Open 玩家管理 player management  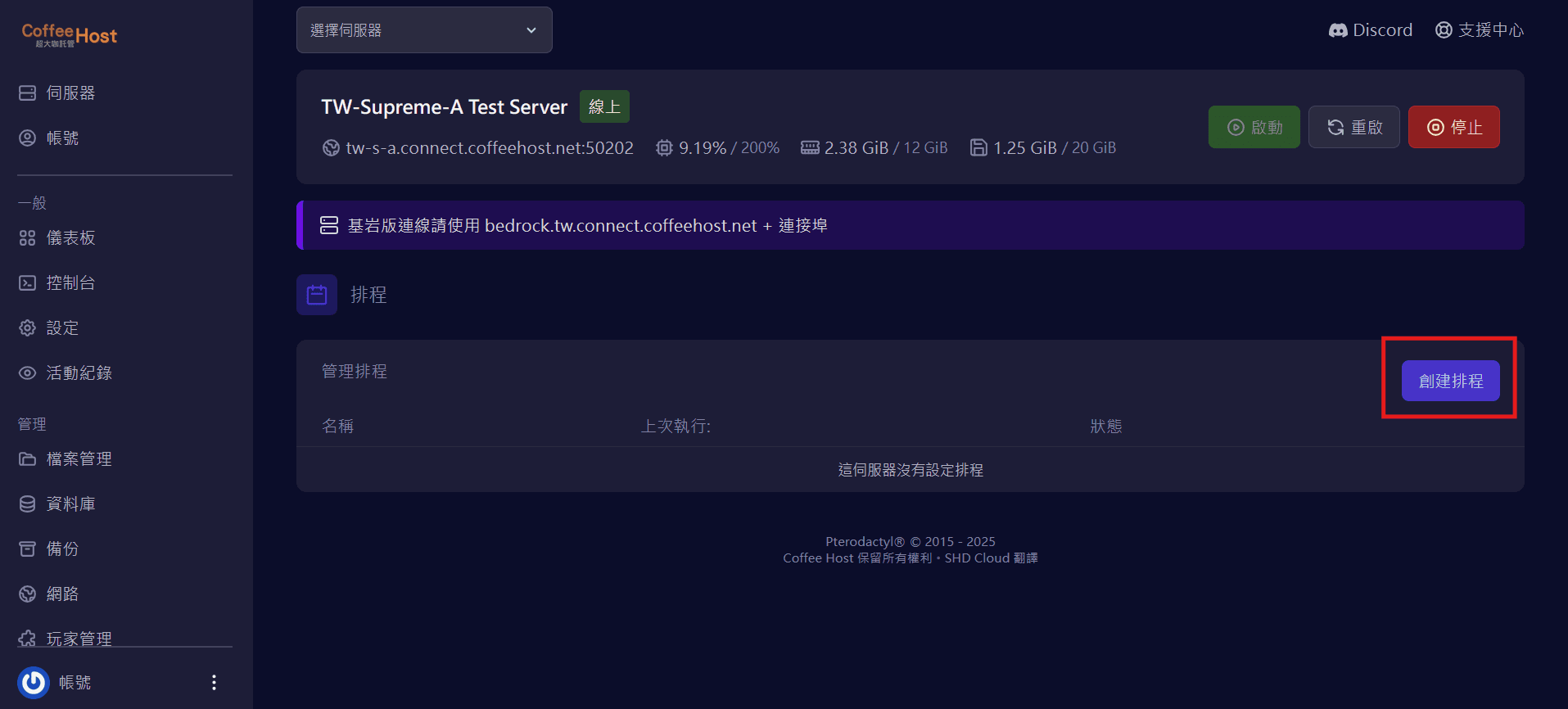click(x=66, y=639)
